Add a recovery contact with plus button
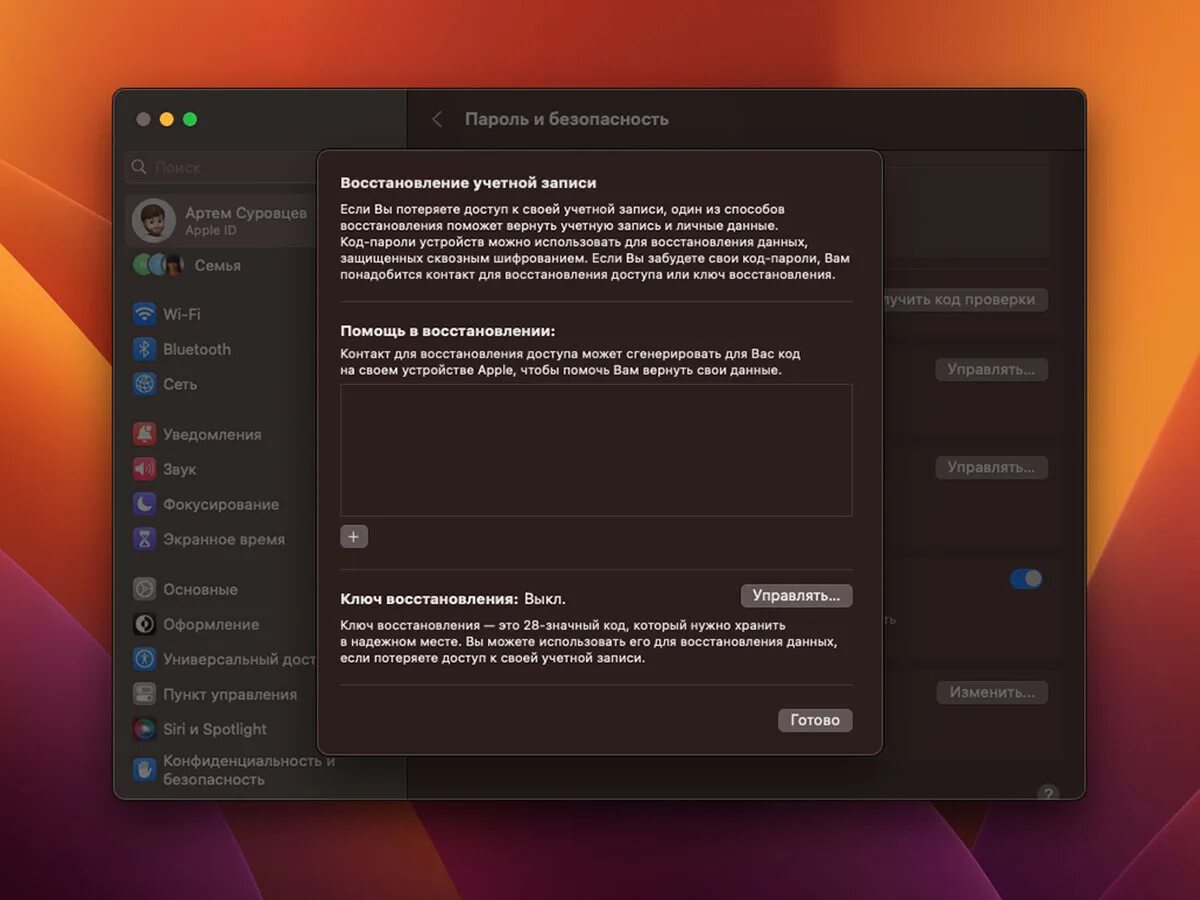Viewport: 1200px width, 900px height. (354, 537)
